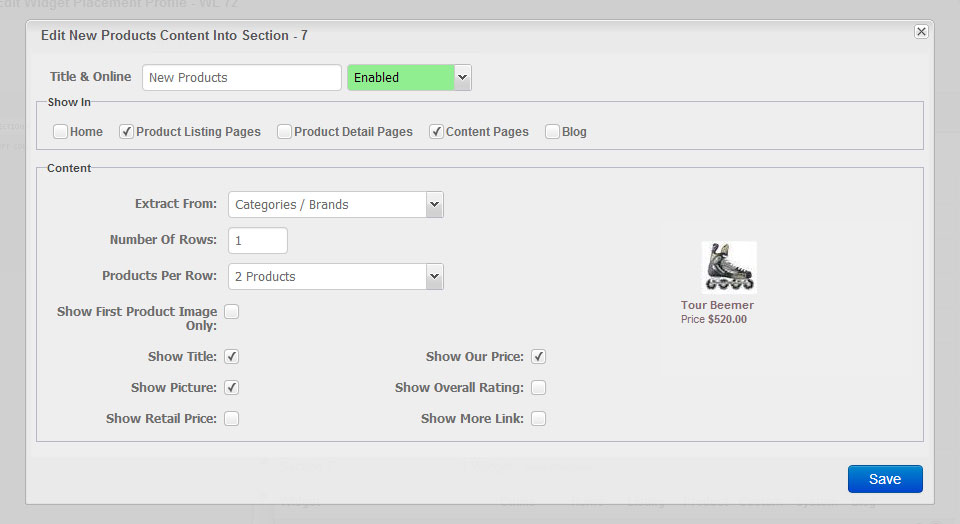Uncheck the Content Pages checkbox
960x524 pixels.
(436, 132)
